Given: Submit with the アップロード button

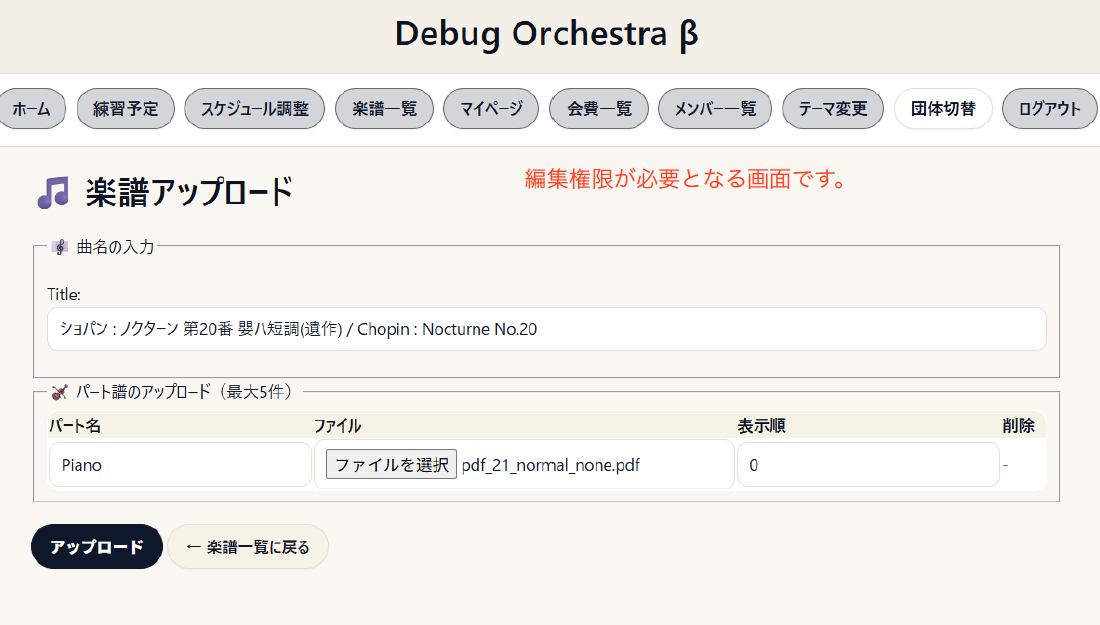Looking at the screenshot, I should click(x=97, y=546).
